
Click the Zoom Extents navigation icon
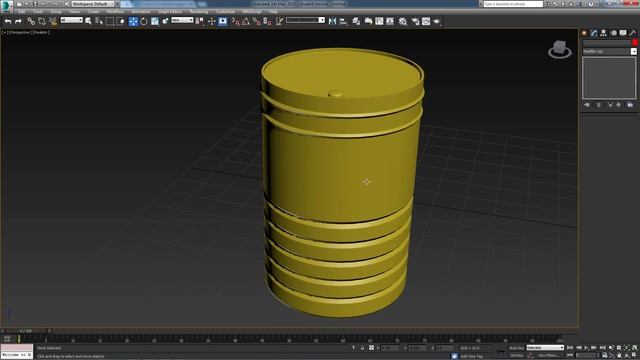pyautogui.click(x=627, y=348)
